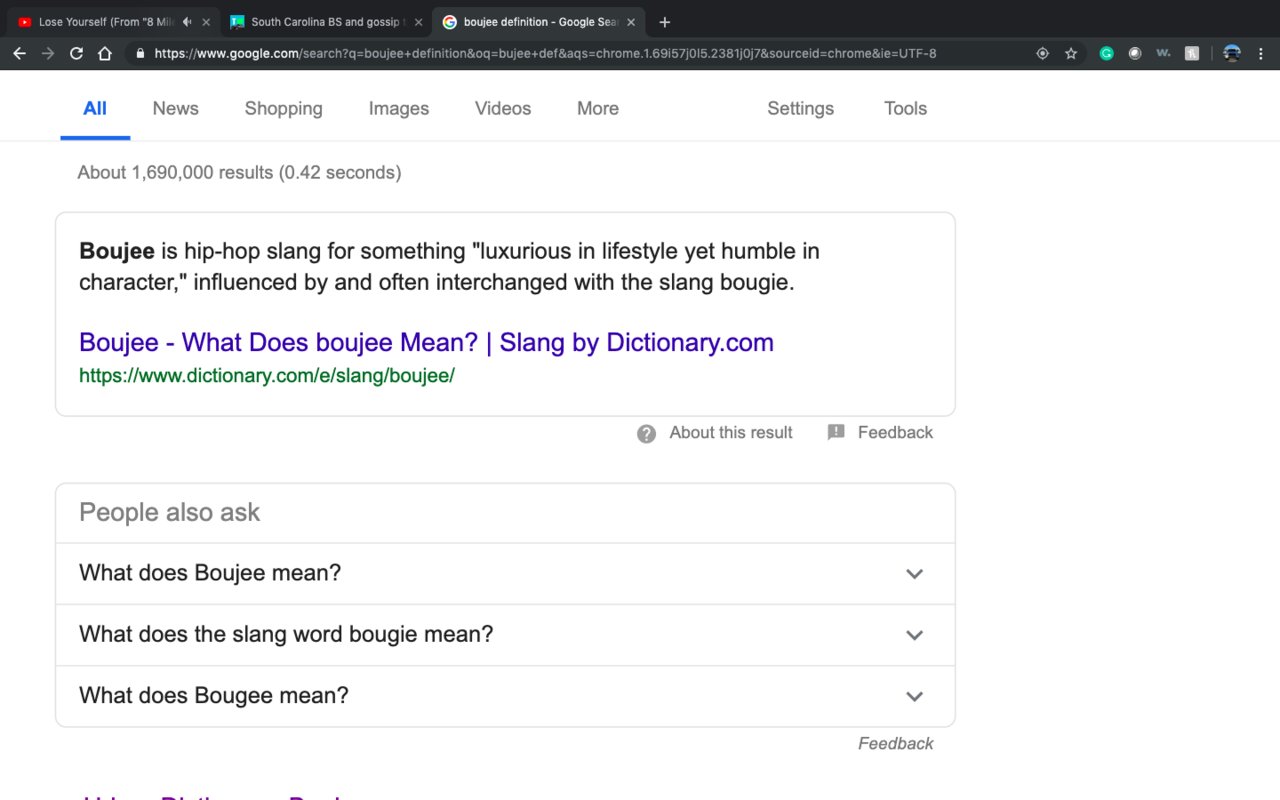Switch to News results
The width and height of the screenshot is (1280, 800).
(176, 108)
